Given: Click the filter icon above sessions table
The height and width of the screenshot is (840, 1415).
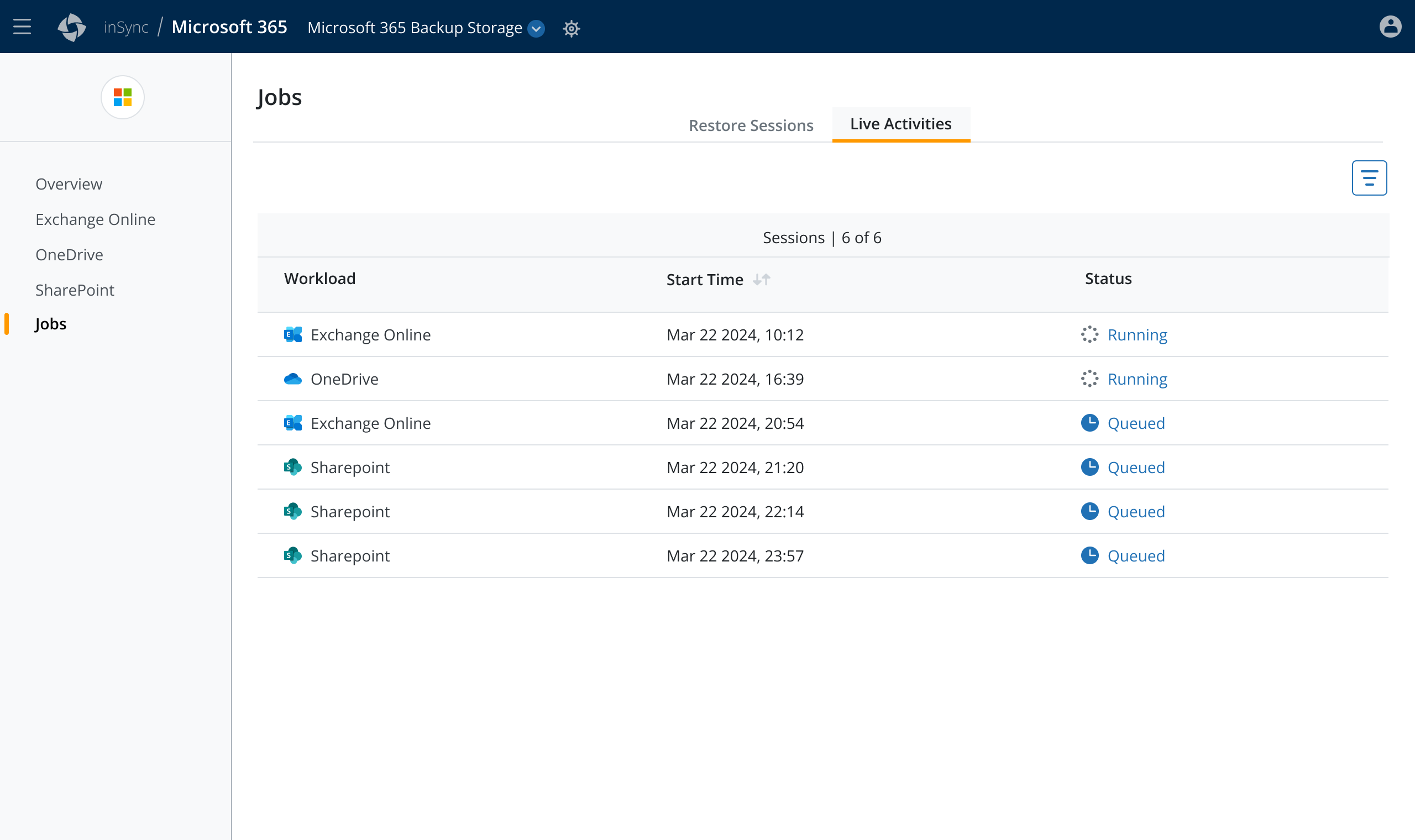Looking at the screenshot, I should click(x=1369, y=178).
